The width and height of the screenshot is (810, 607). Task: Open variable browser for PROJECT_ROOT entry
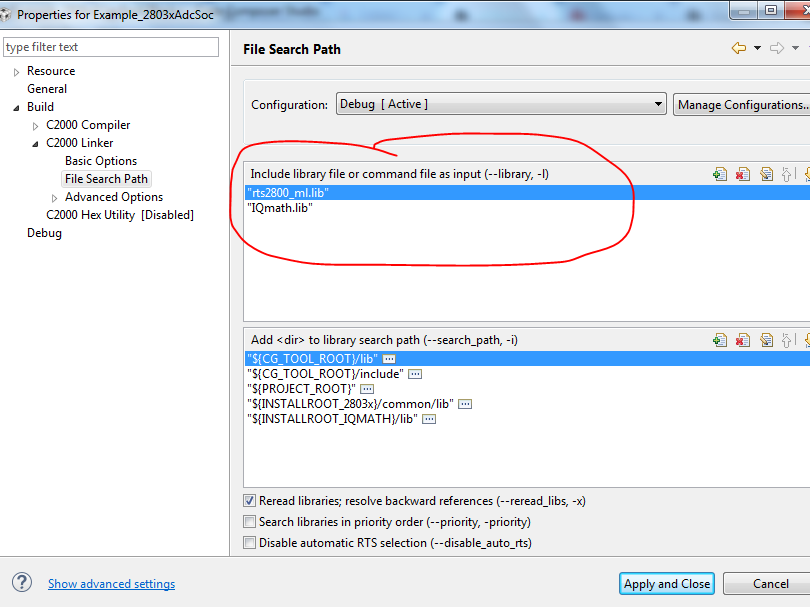tap(367, 389)
